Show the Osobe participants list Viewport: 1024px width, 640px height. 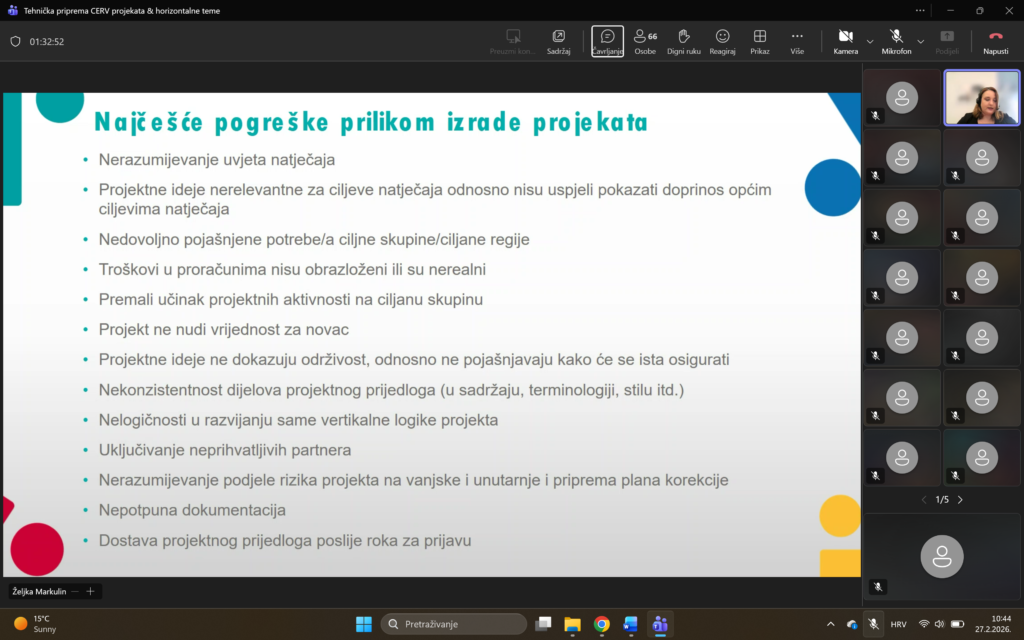(x=645, y=41)
